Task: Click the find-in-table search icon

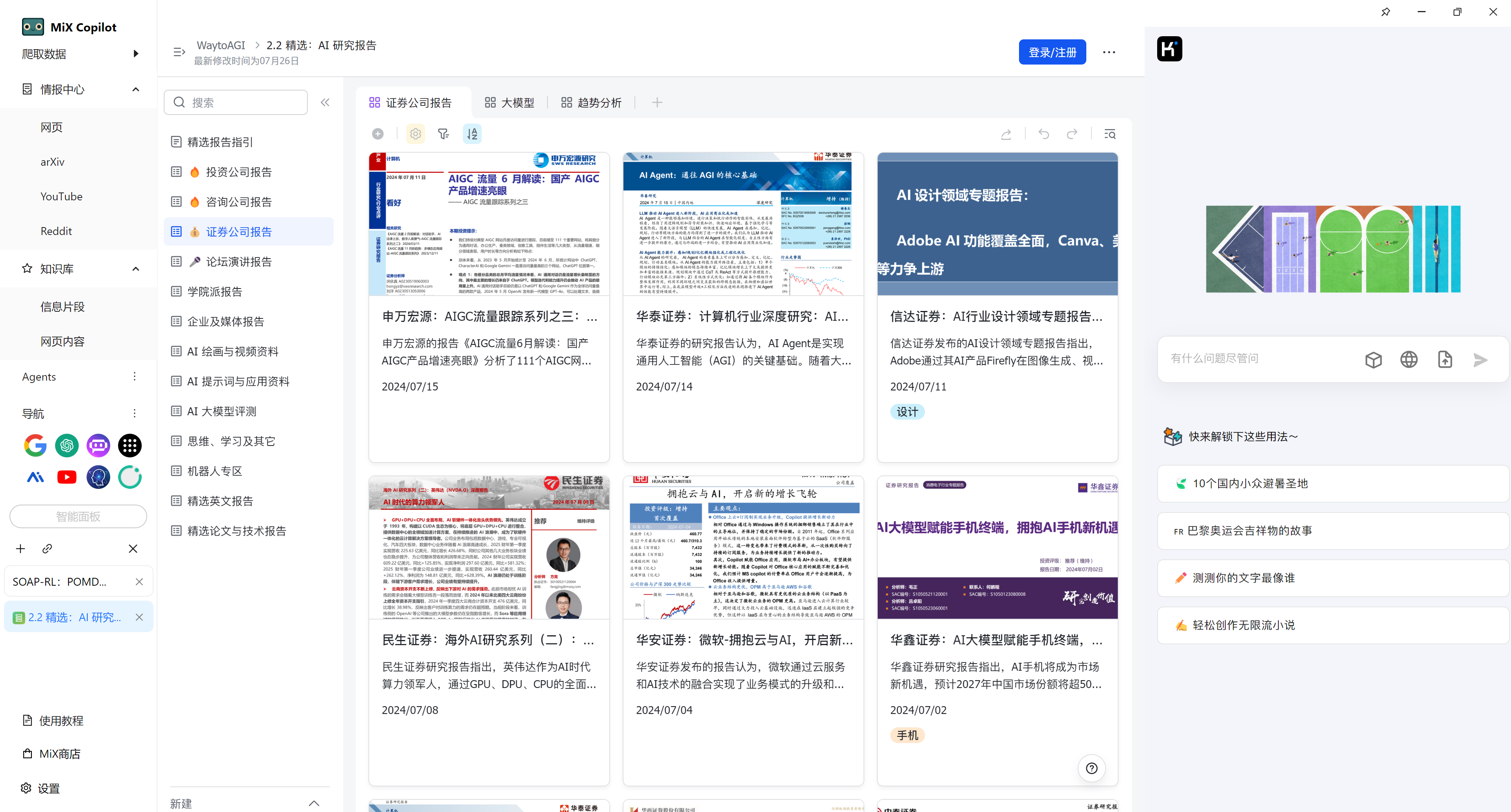Action: (x=1110, y=134)
